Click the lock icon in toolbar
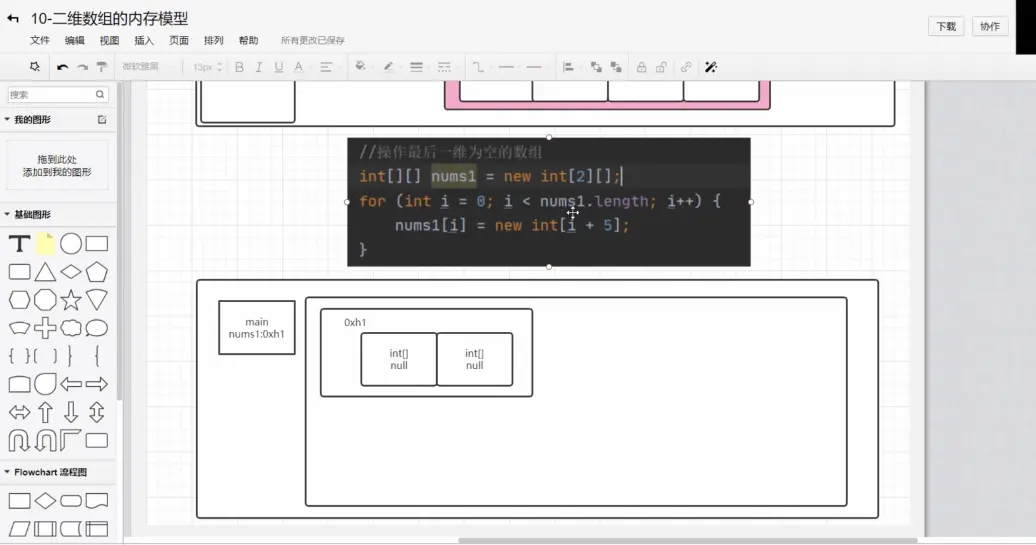 pyautogui.click(x=641, y=67)
